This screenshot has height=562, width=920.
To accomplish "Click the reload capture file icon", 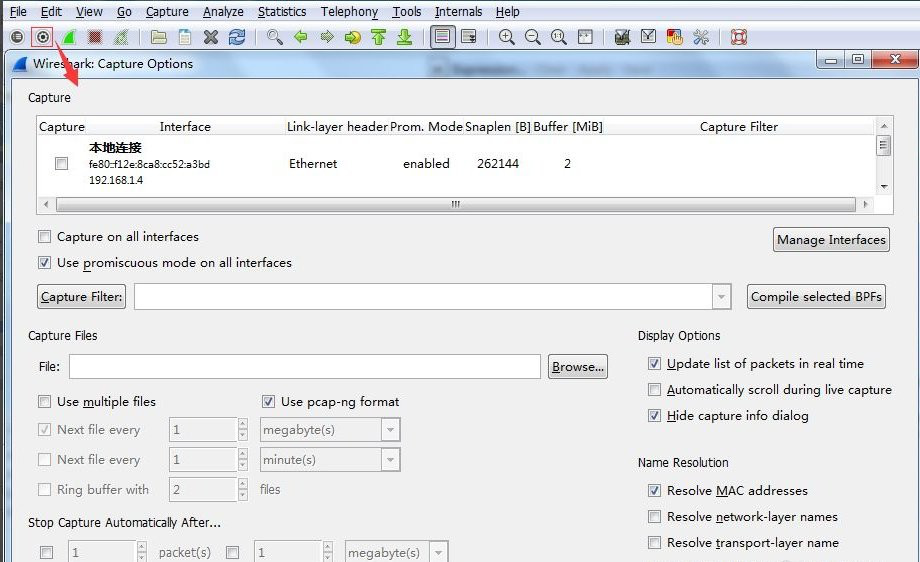I will [237, 37].
